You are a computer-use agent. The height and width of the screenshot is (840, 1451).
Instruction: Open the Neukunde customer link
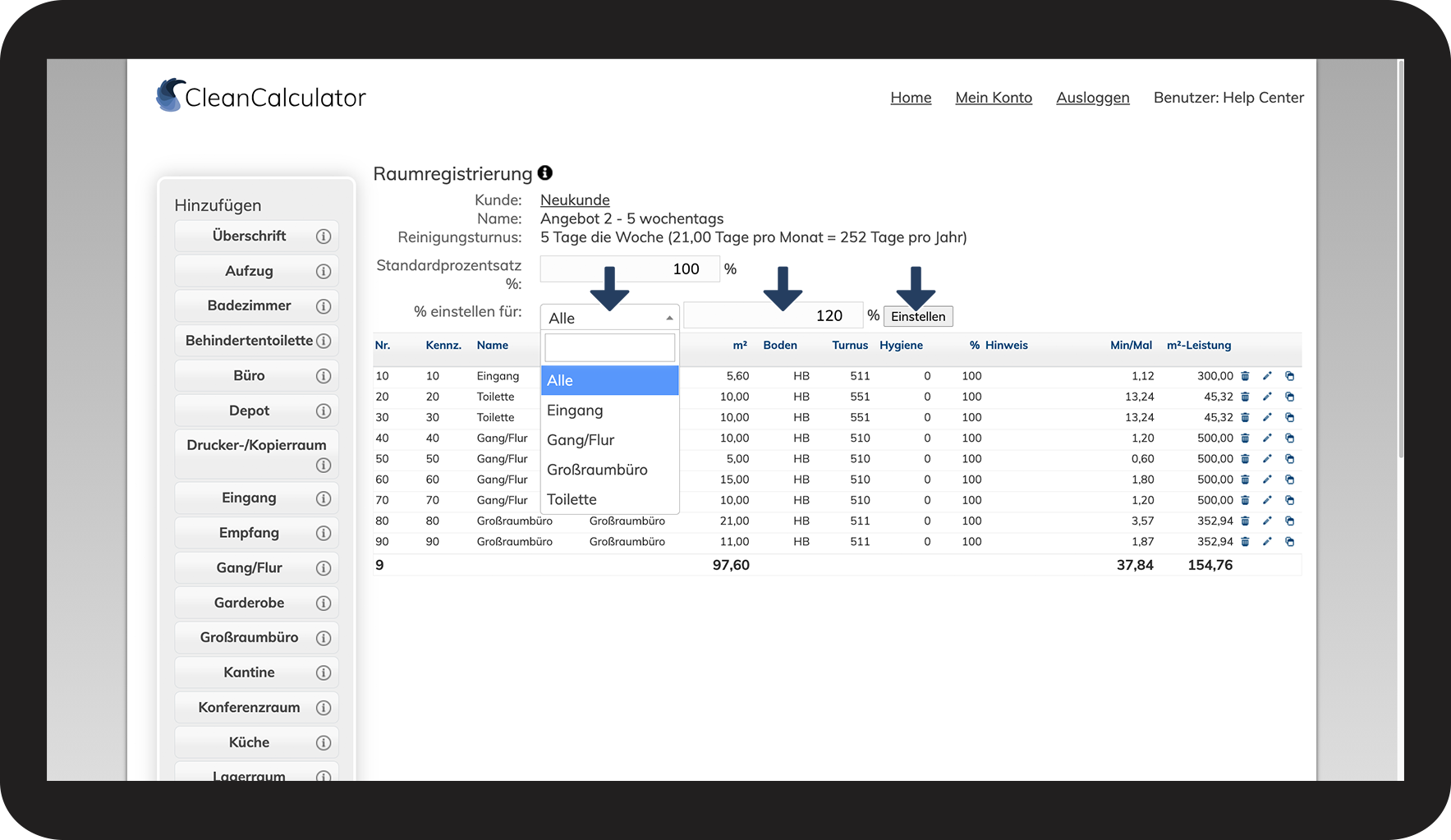tap(575, 200)
